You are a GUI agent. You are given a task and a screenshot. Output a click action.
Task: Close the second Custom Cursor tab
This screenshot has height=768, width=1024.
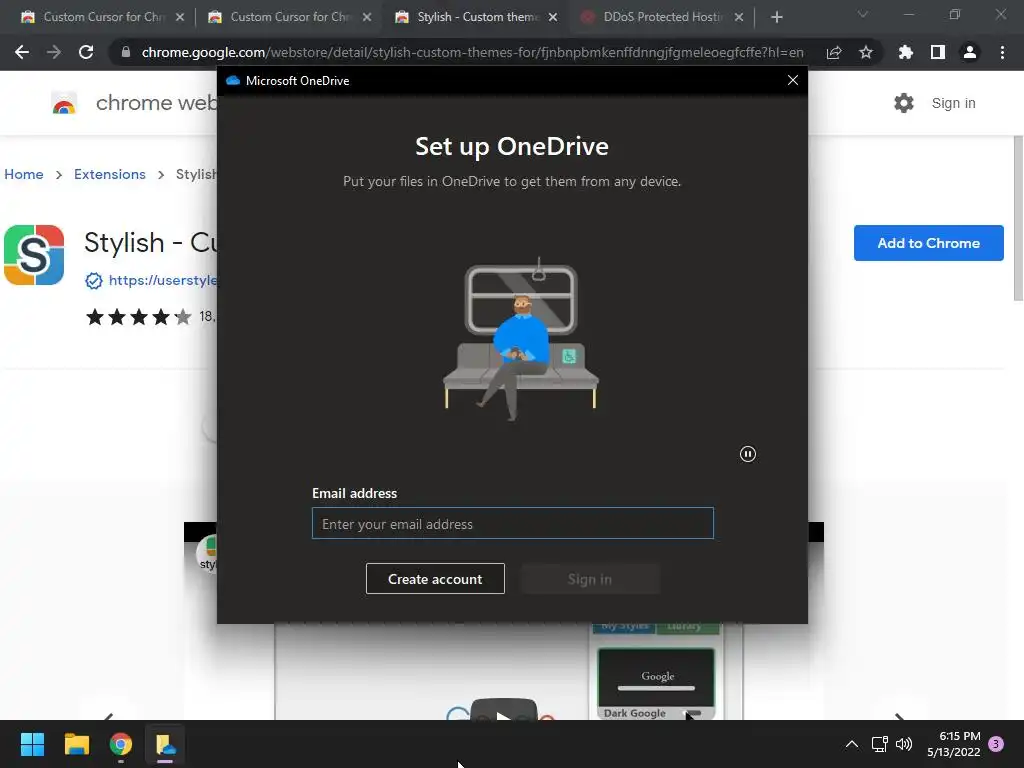click(x=367, y=17)
